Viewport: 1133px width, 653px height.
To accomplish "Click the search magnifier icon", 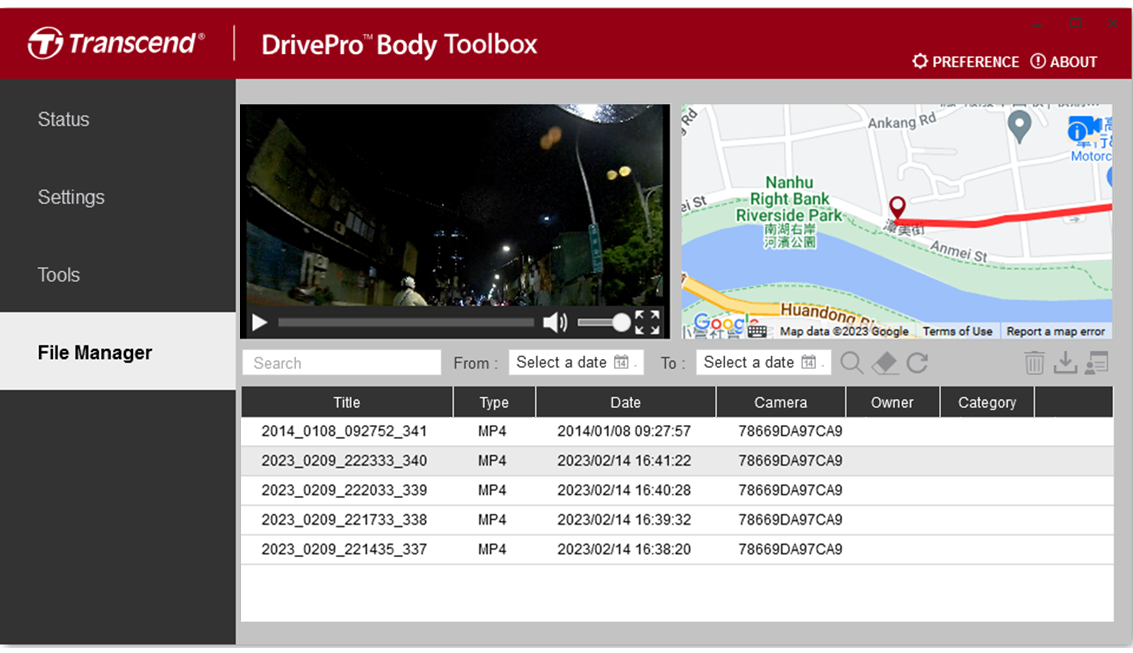I will pyautogui.click(x=852, y=363).
